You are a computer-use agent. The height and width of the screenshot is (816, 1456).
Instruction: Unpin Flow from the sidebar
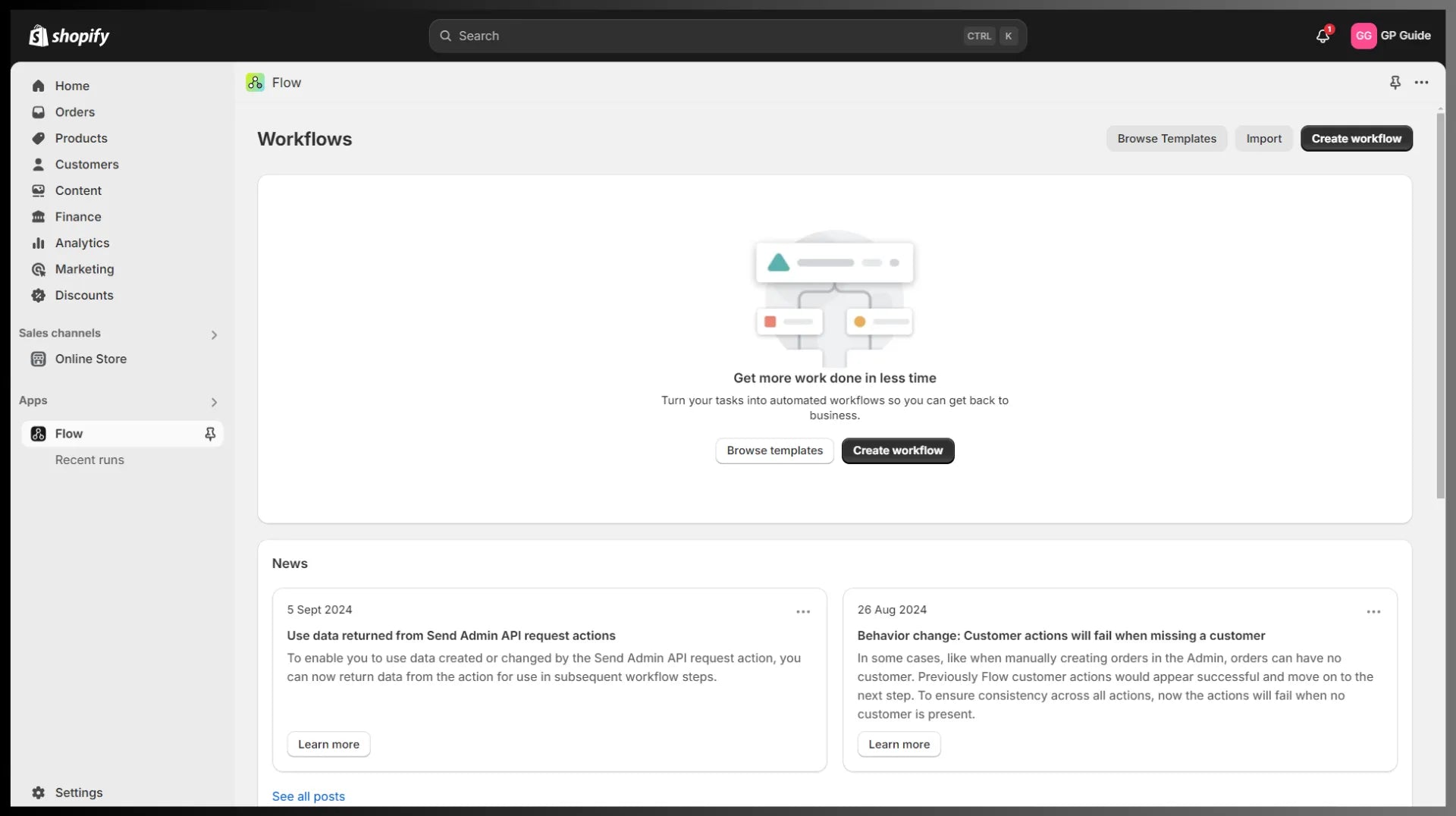pyautogui.click(x=210, y=434)
